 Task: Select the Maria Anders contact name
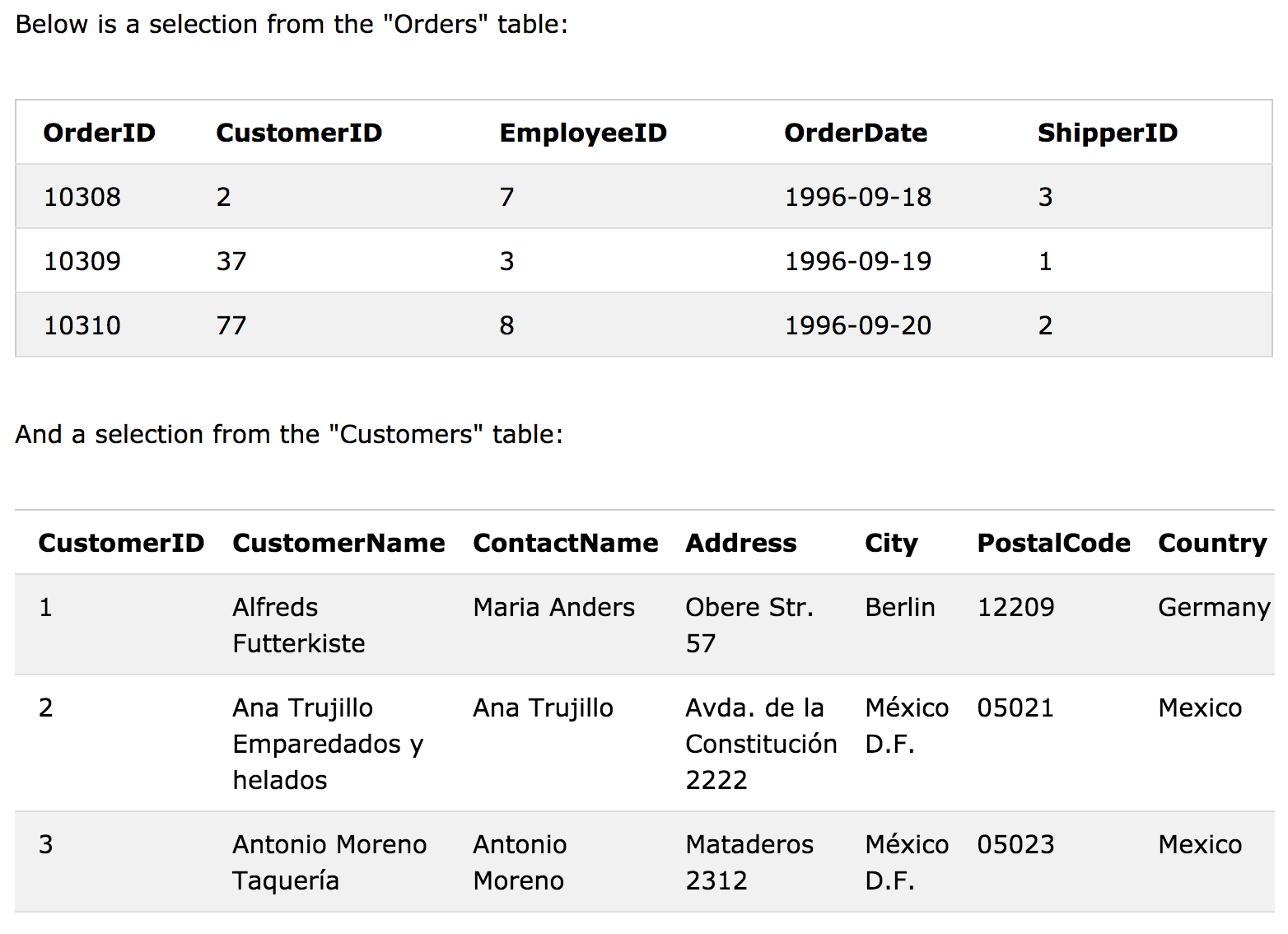point(553,607)
